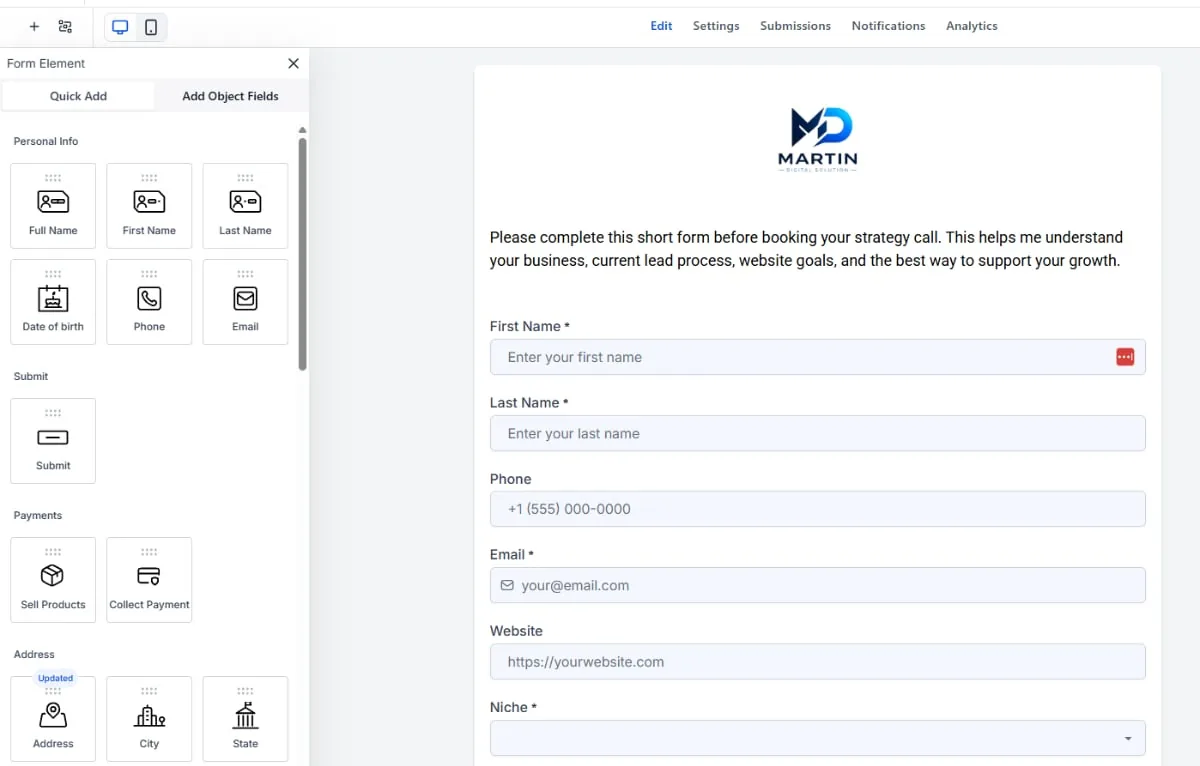Add the Address field element
Image resolution: width=1200 pixels, height=766 pixels.
click(53, 719)
